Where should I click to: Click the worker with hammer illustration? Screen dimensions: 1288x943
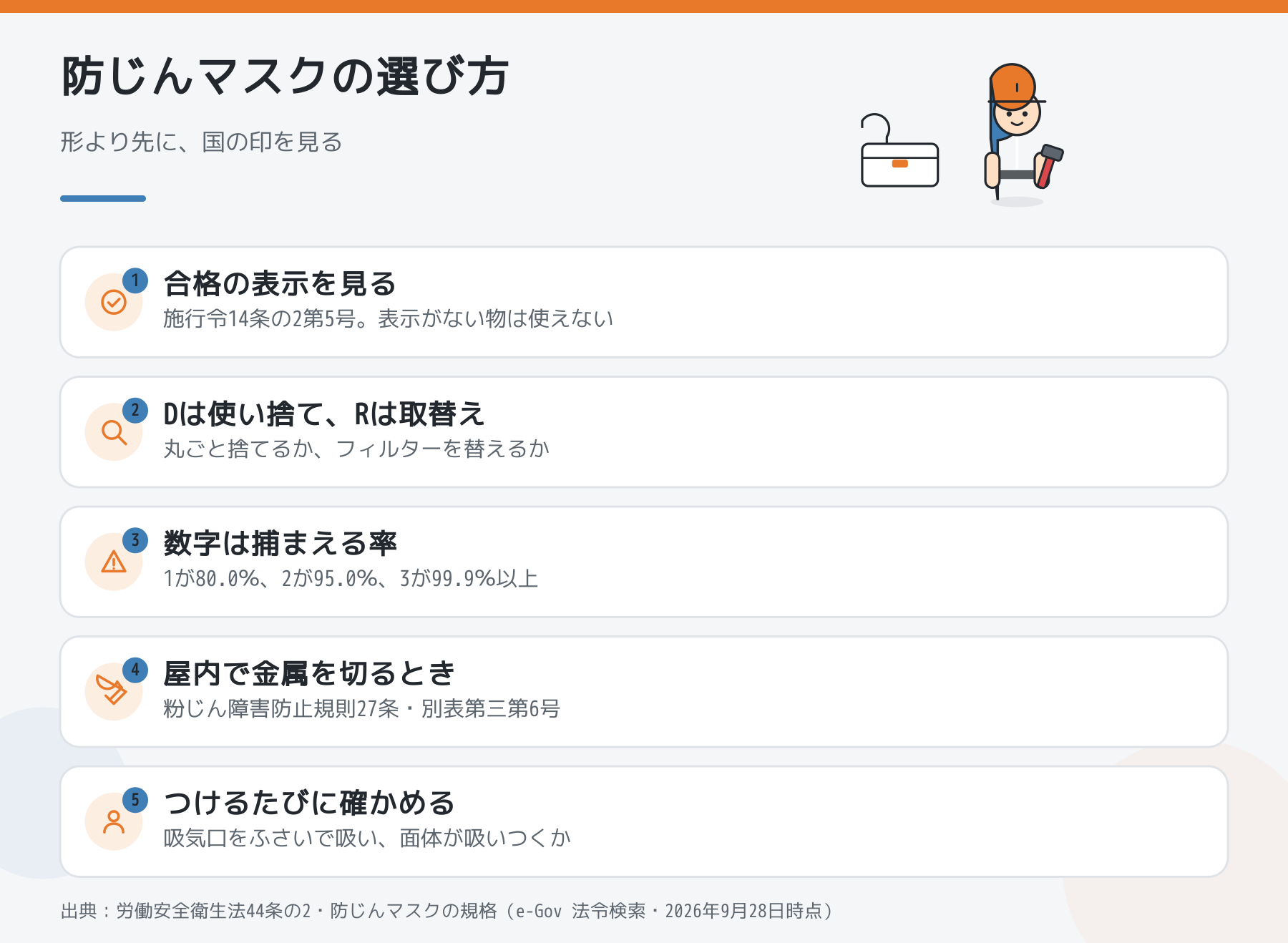[x=1024, y=134]
